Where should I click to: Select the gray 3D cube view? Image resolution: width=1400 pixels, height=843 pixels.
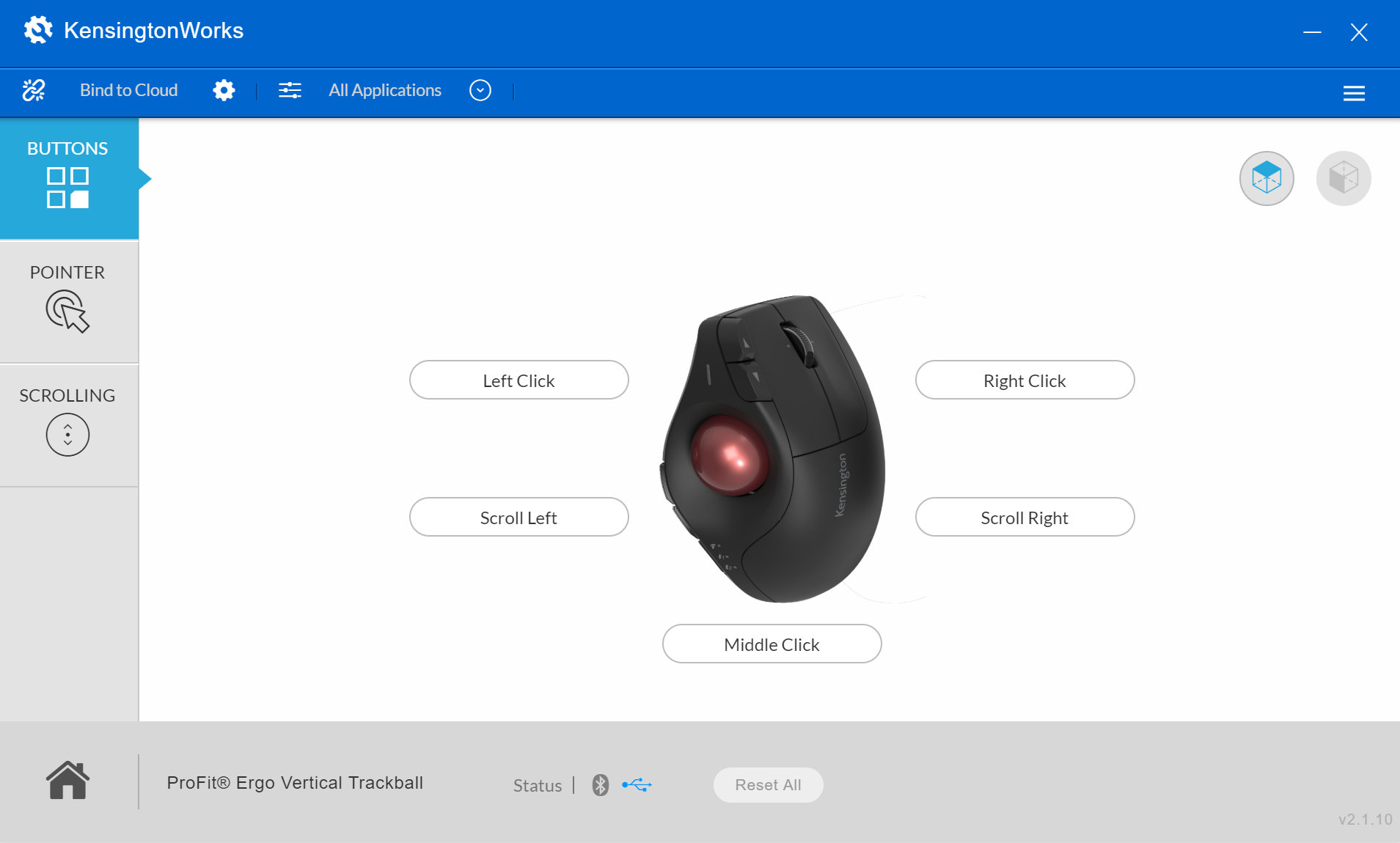pos(1344,178)
